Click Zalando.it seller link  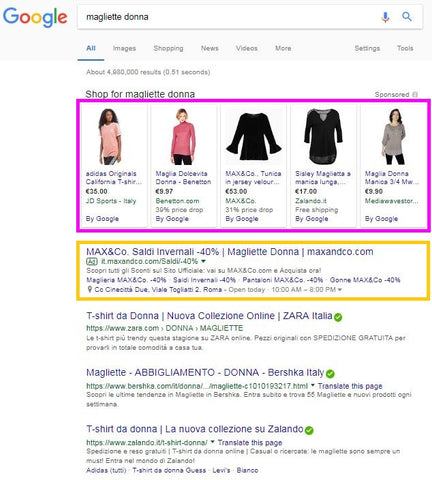click(x=311, y=201)
